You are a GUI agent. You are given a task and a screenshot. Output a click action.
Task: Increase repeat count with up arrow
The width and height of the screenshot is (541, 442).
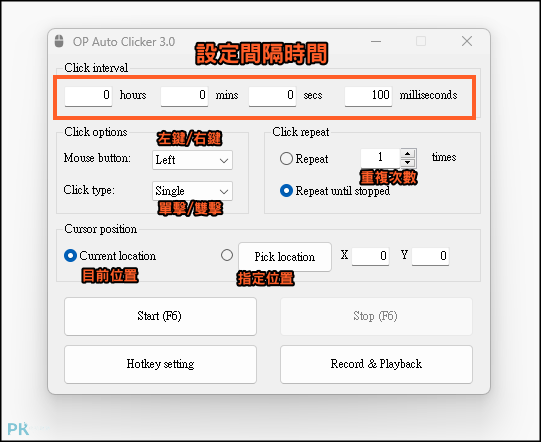tap(408, 154)
